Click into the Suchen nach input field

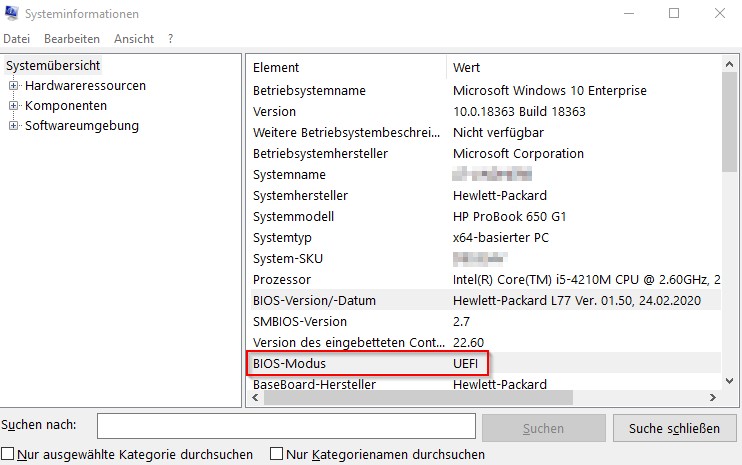(285, 427)
